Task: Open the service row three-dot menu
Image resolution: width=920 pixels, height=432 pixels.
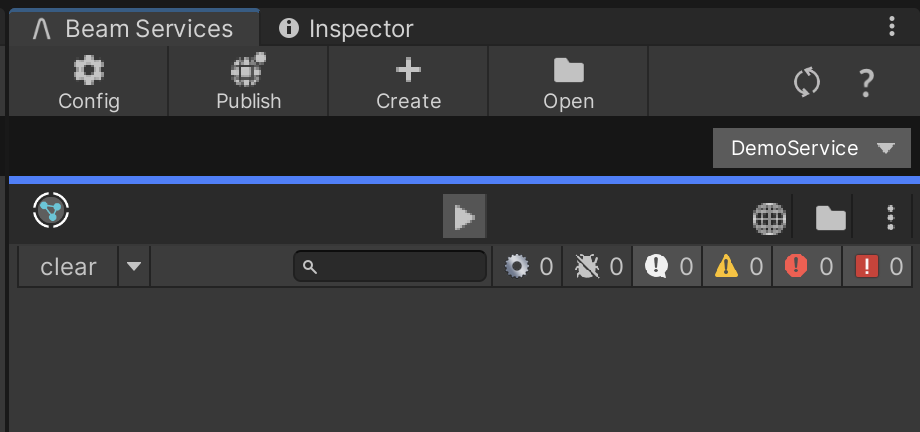Action: pos(891,218)
